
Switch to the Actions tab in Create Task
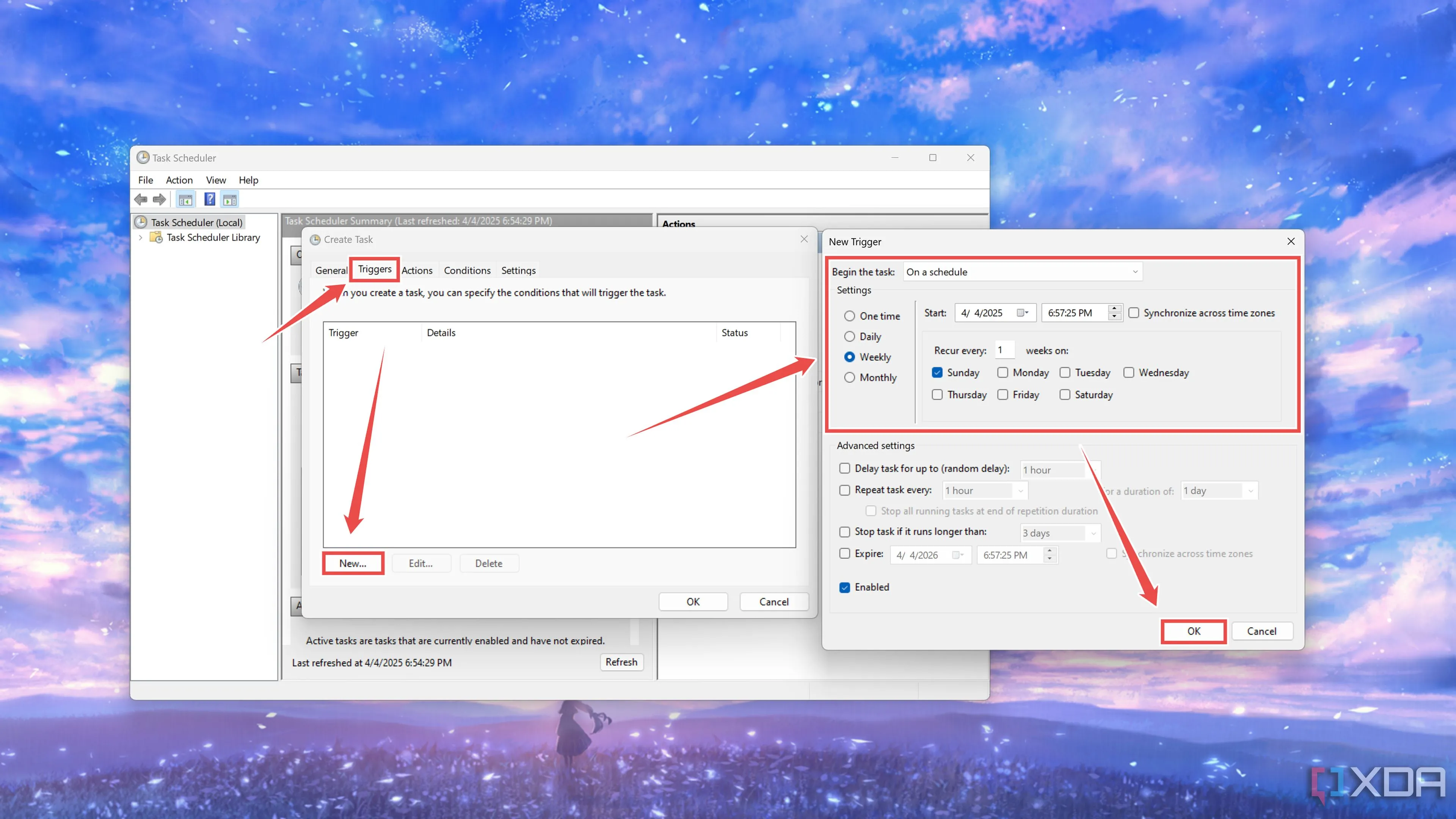(x=417, y=270)
